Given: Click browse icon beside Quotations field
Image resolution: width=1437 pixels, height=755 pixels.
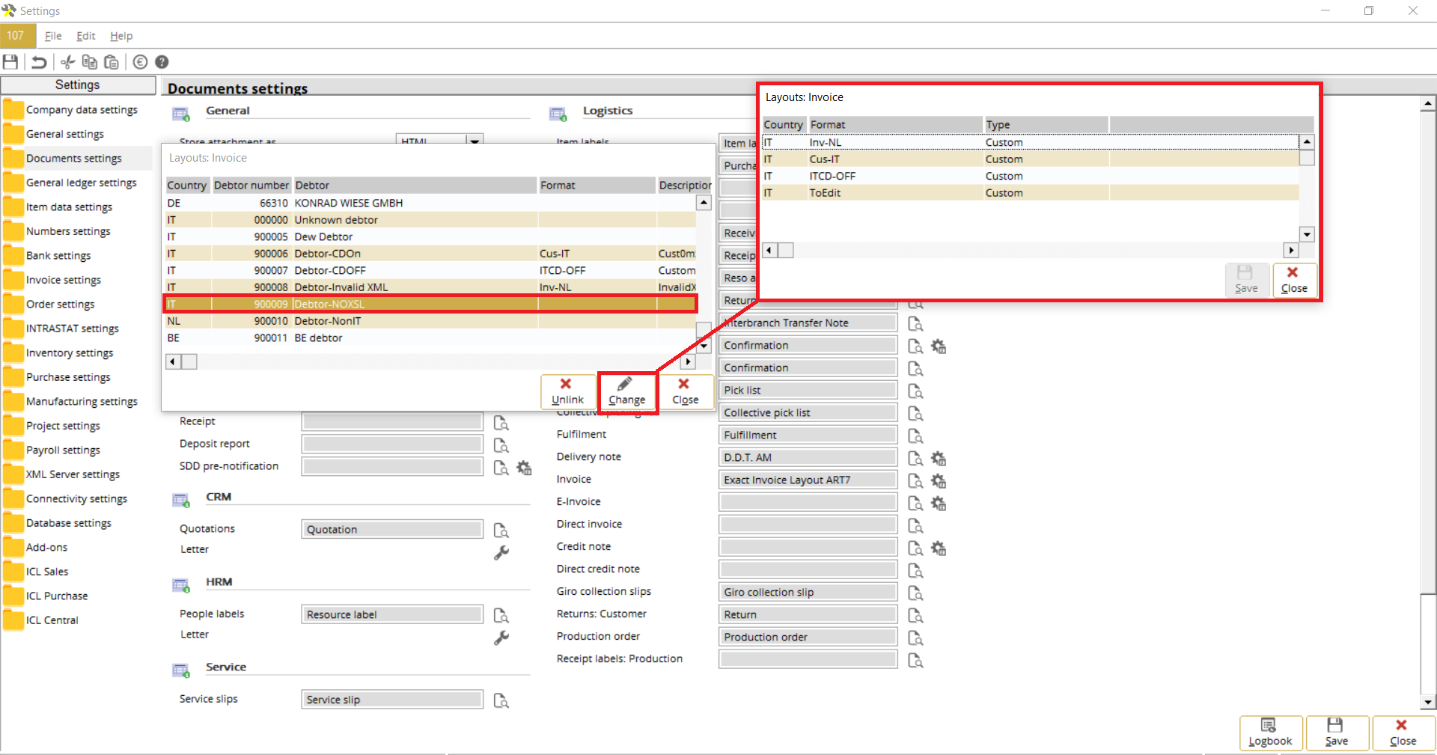Looking at the screenshot, I should pyautogui.click(x=501, y=530).
